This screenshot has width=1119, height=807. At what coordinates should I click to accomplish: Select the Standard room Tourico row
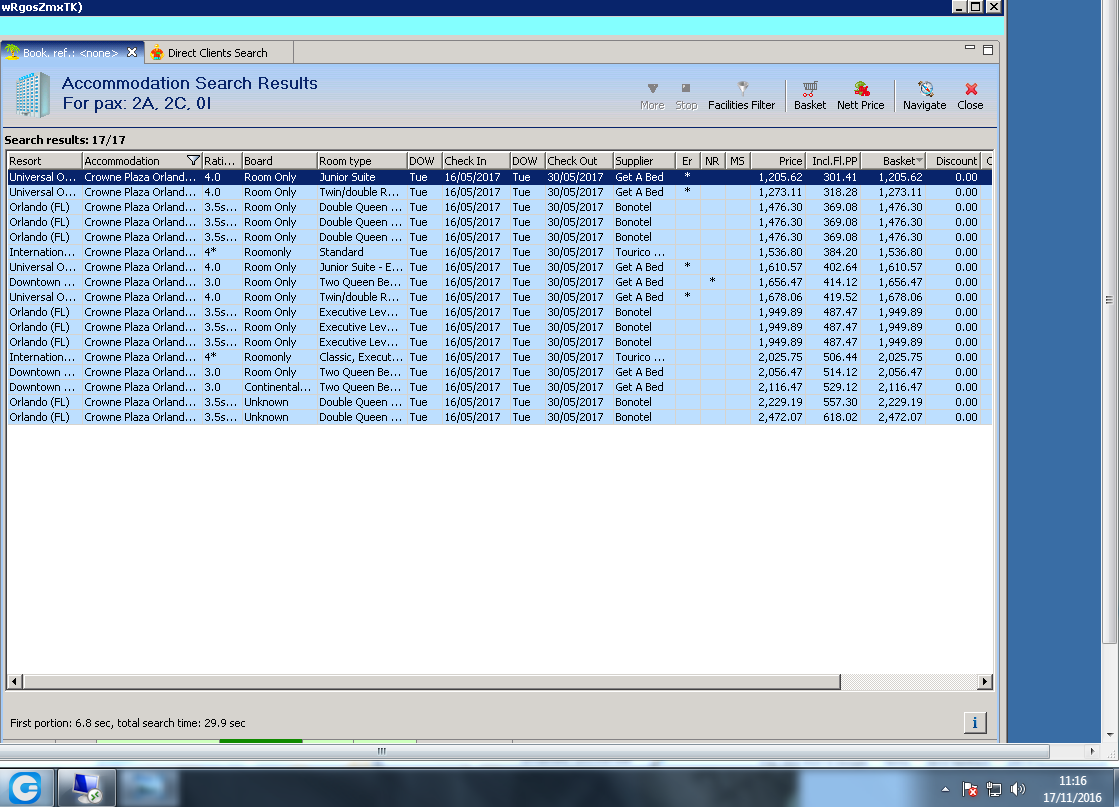pyautogui.click(x=500, y=252)
